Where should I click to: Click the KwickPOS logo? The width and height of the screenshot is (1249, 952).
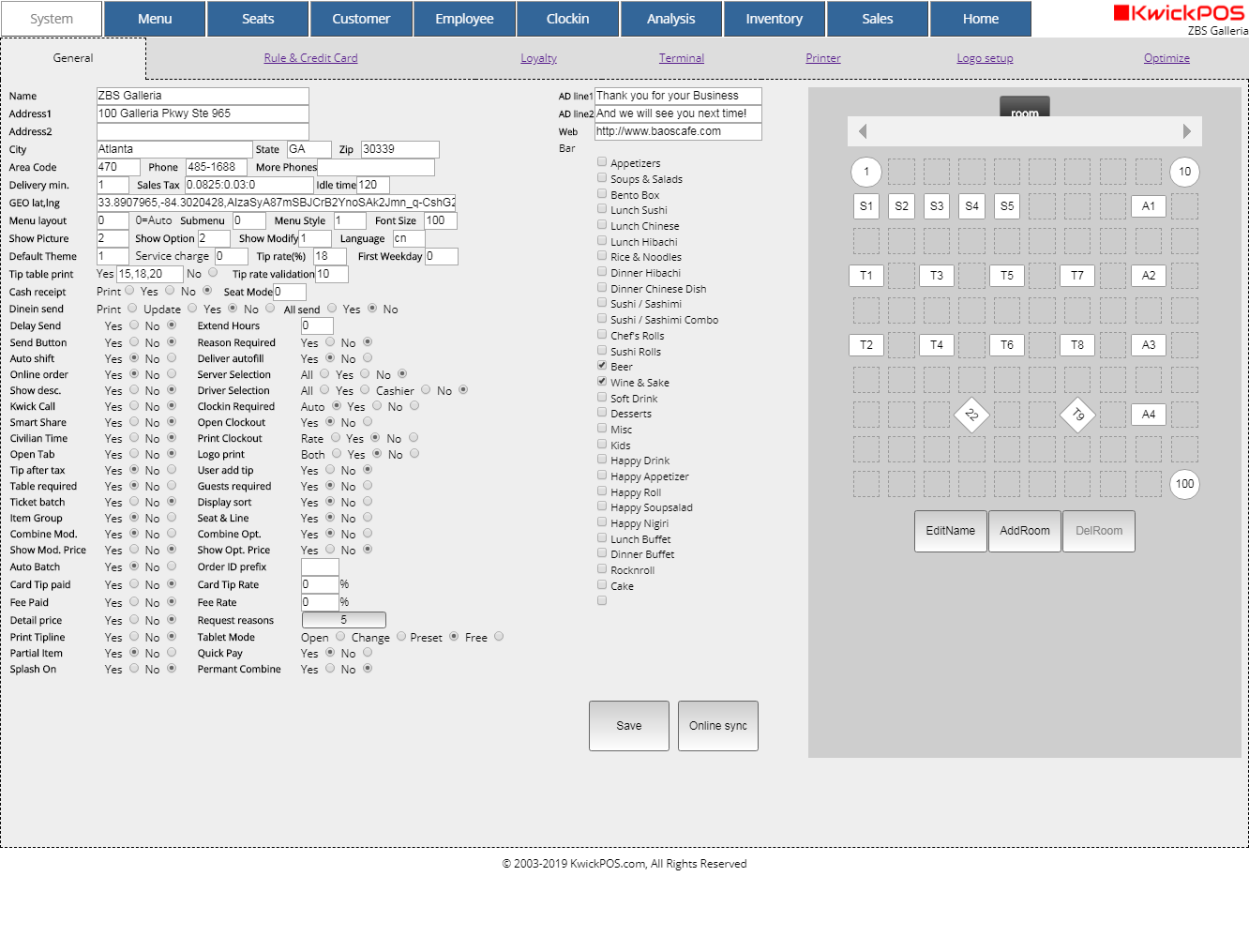coord(1180,13)
